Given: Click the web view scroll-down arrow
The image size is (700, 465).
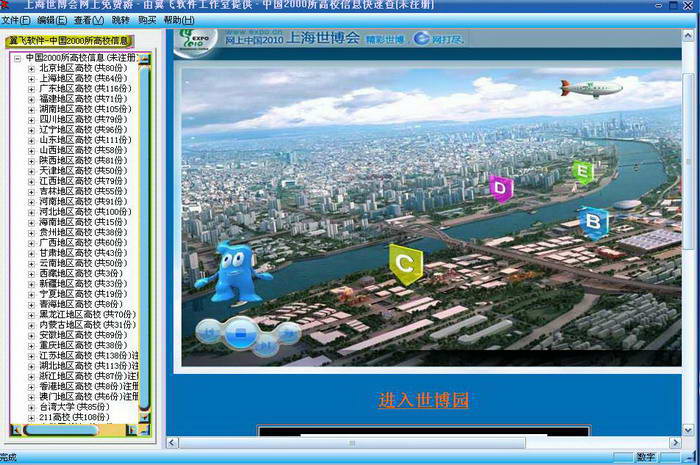Looking at the screenshot, I should (688, 430).
